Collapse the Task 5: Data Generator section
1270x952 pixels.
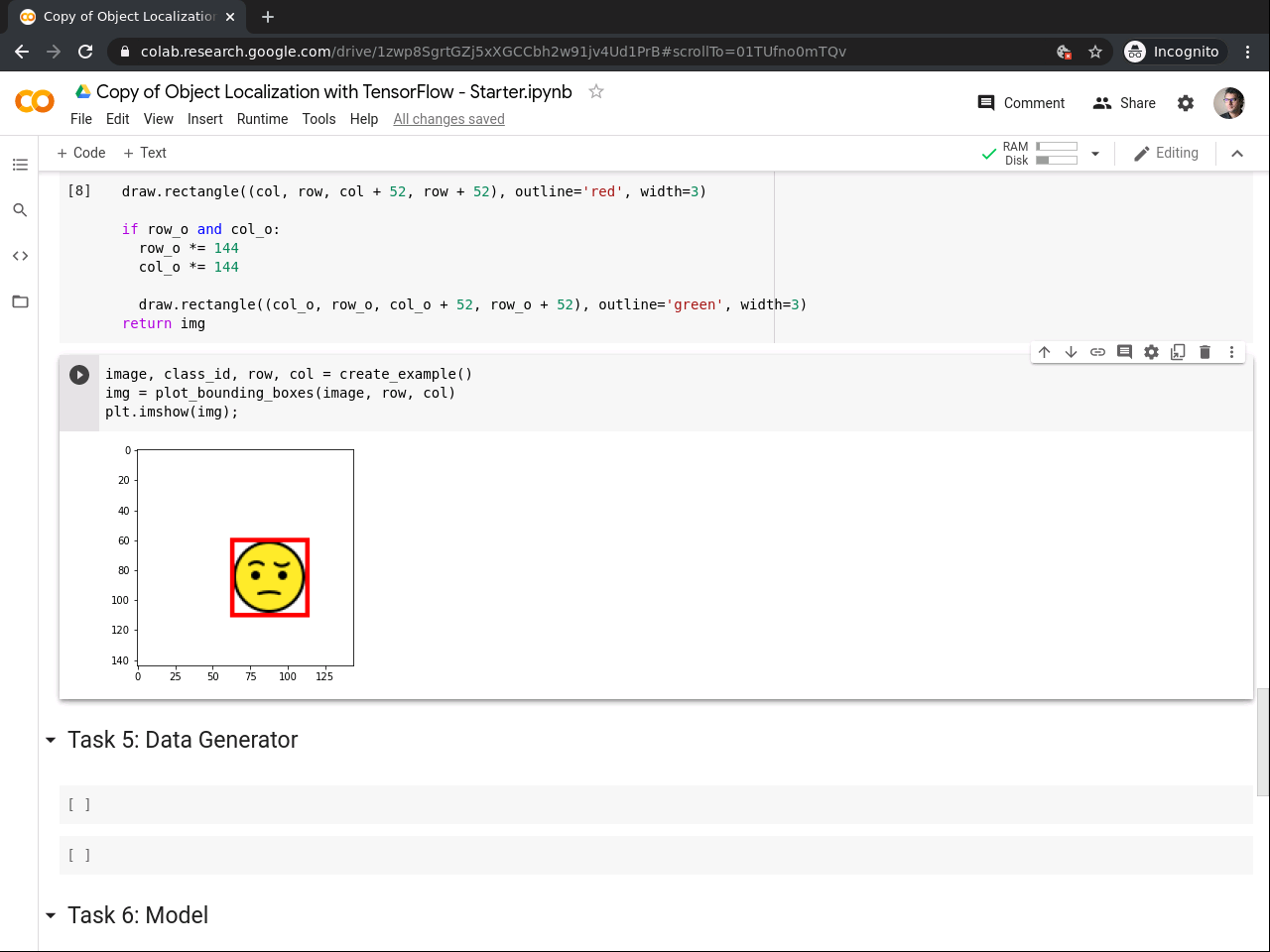(51, 741)
